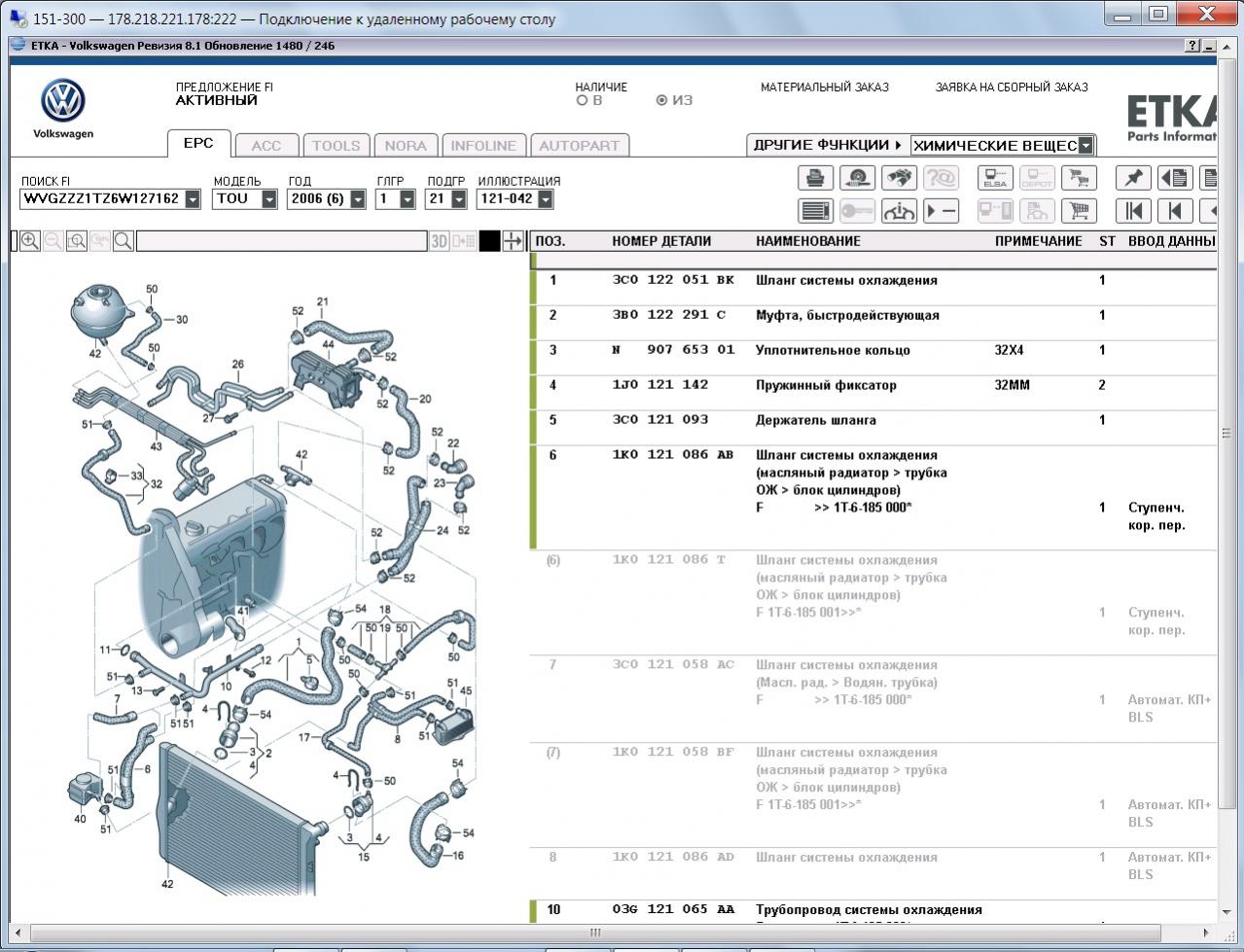Switch to the INFOLINE tab

coord(483,146)
